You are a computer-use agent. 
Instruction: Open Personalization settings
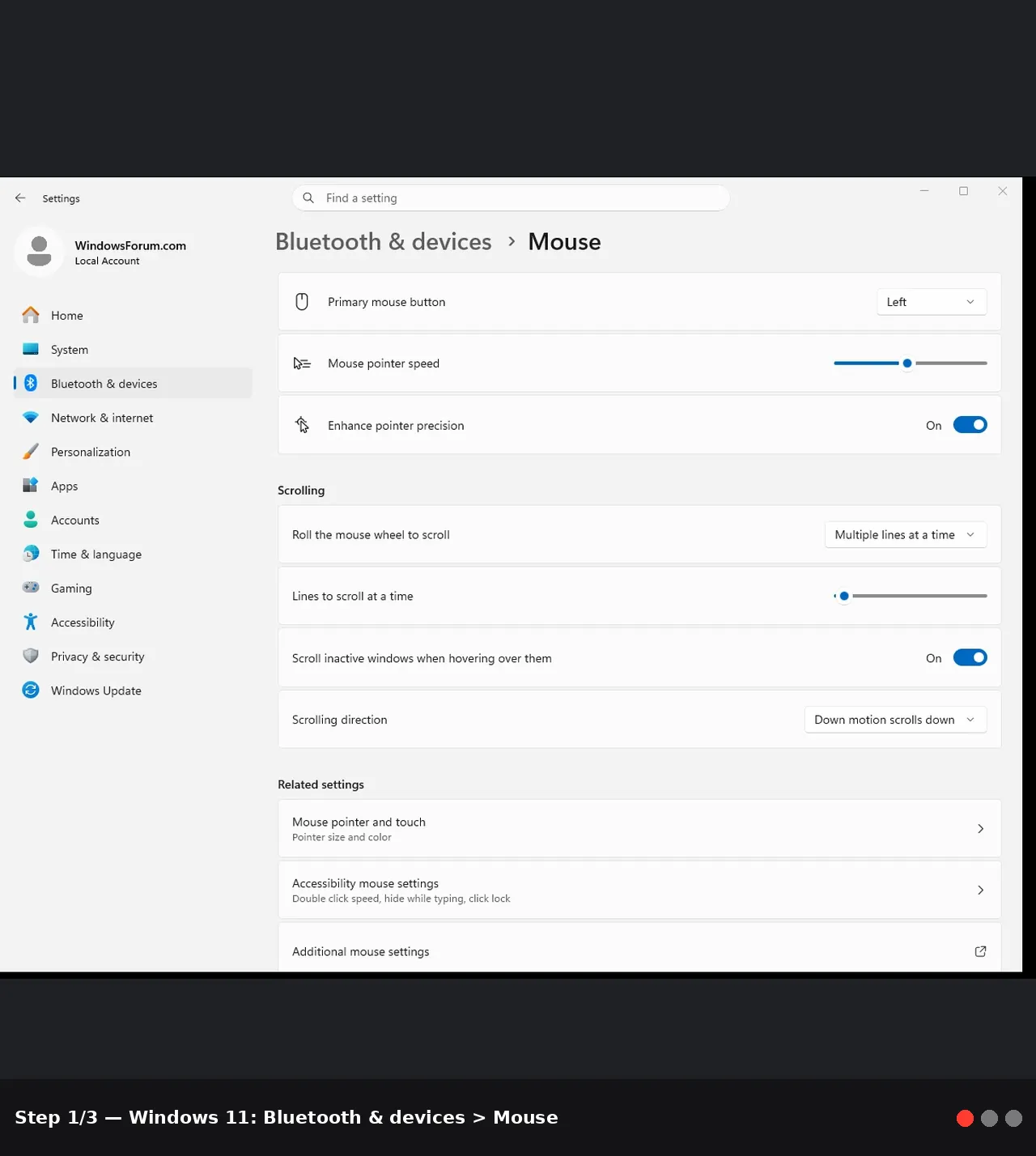[133, 452]
